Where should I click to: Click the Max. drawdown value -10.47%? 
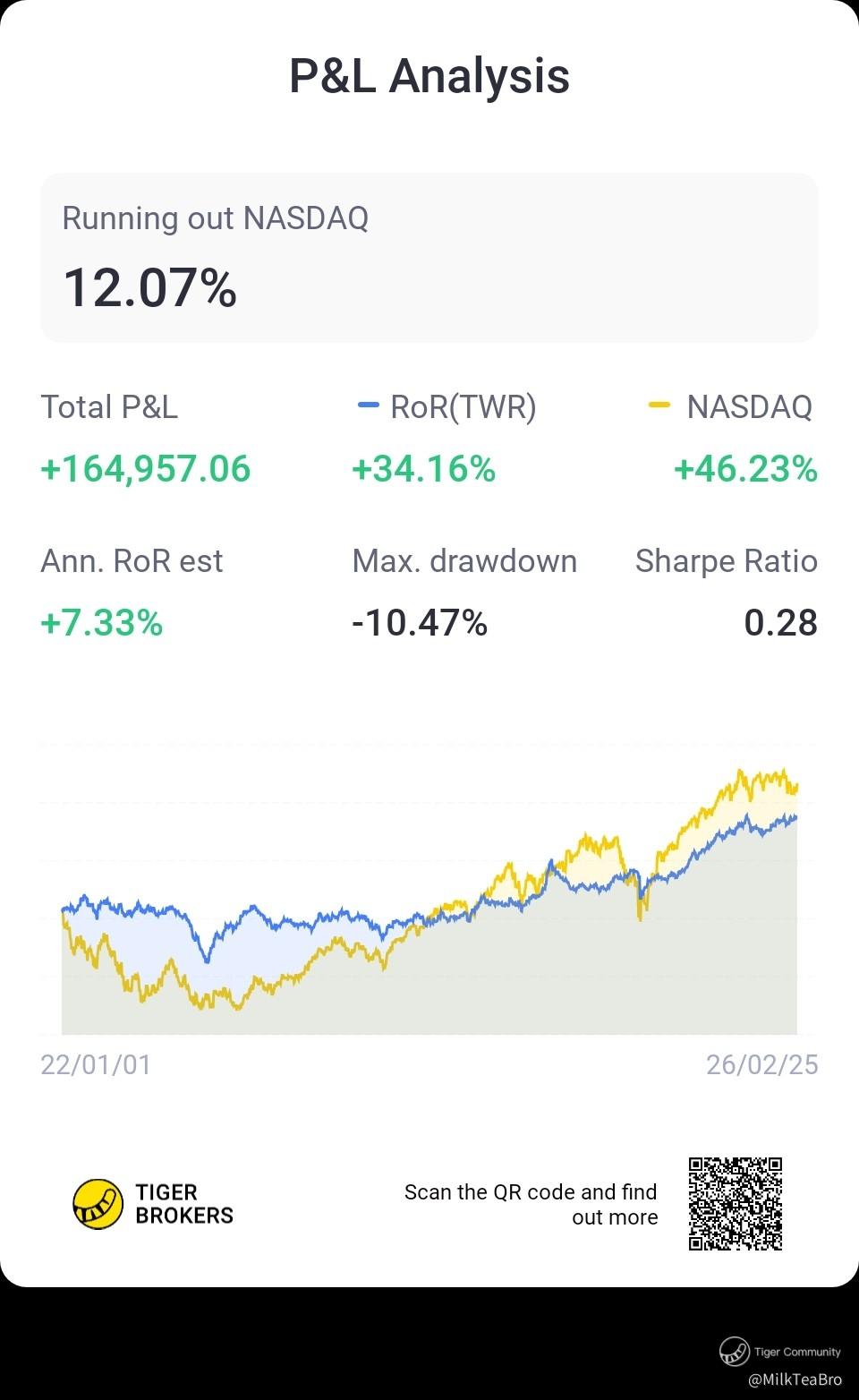click(x=420, y=623)
